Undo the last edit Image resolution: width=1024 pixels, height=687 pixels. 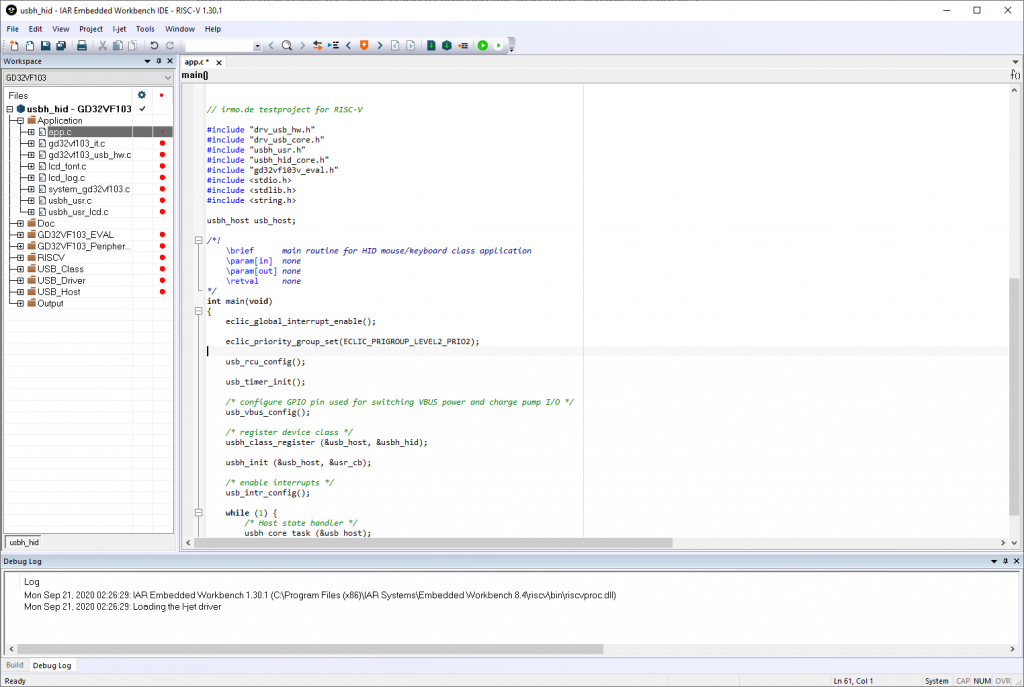point(154,45)
